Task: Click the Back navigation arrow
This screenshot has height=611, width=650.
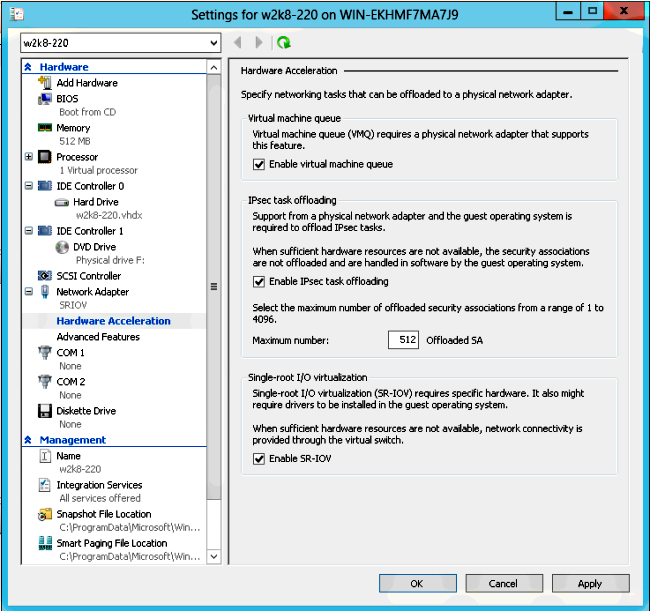Action: click(238, 42)
